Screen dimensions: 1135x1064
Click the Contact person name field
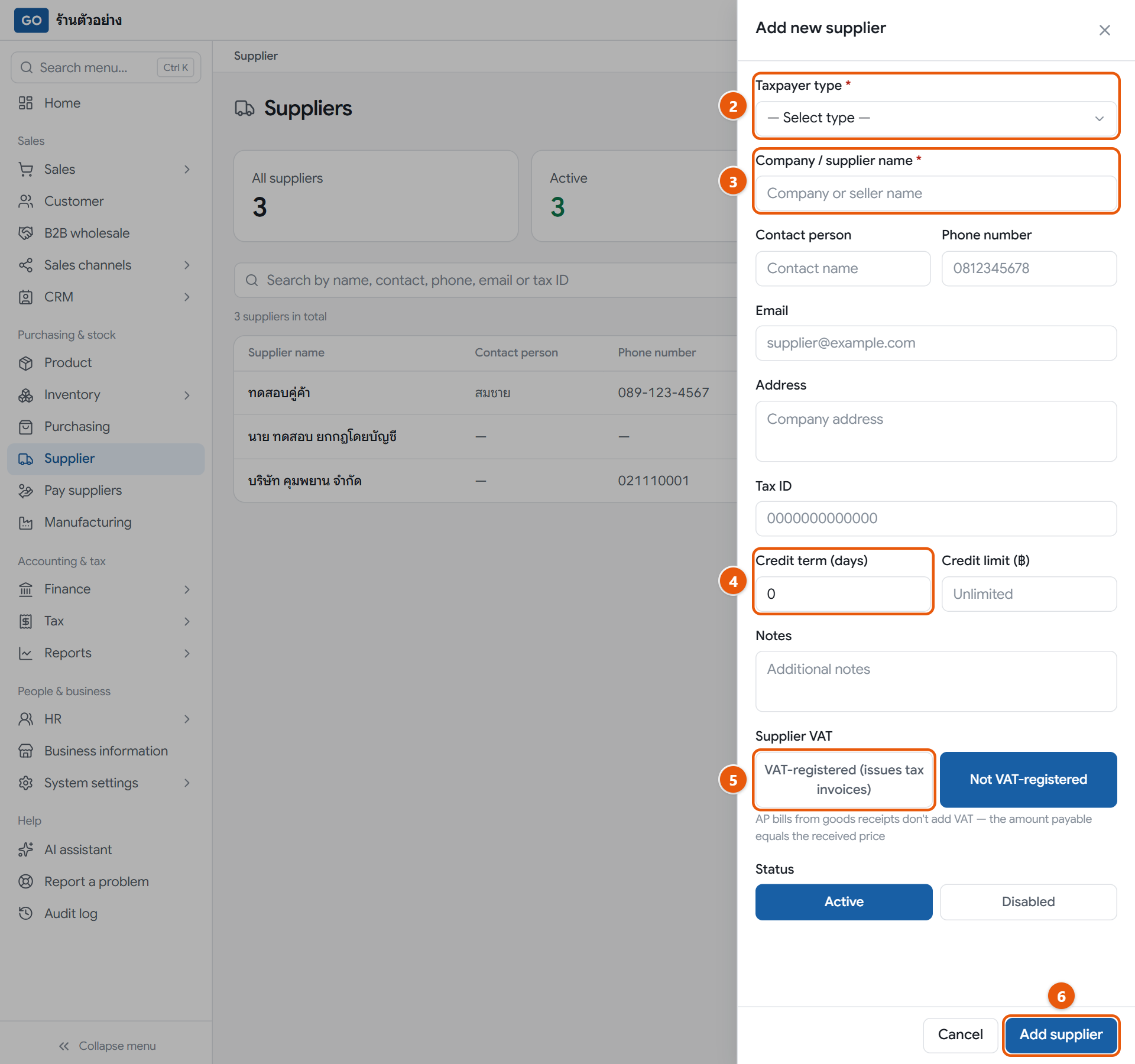click(x=843, y=268)
